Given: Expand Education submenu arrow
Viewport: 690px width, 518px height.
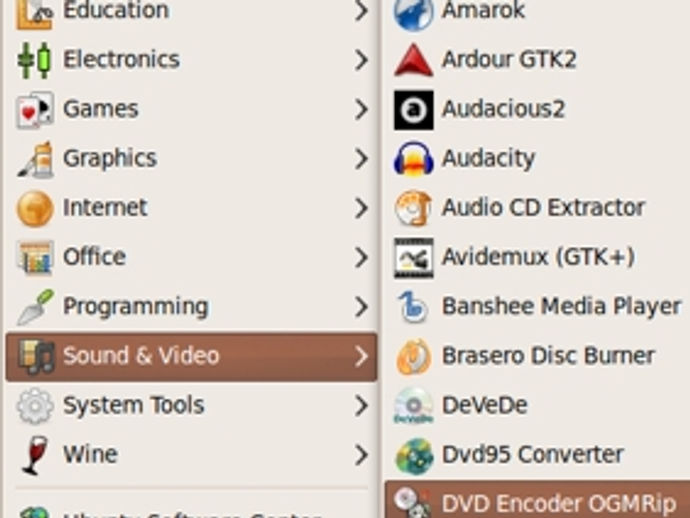Looking at the screenshot, I should [361, 11].
